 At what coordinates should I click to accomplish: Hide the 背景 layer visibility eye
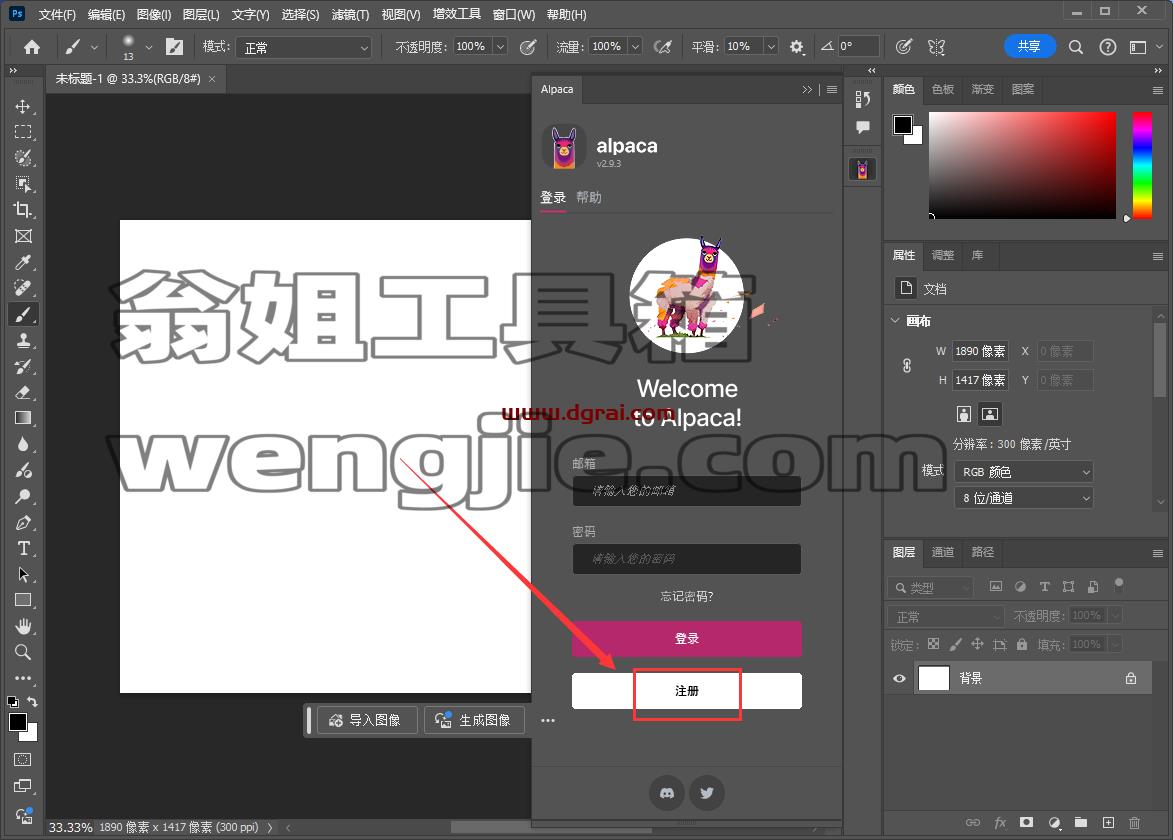click(x=899, y=678)
